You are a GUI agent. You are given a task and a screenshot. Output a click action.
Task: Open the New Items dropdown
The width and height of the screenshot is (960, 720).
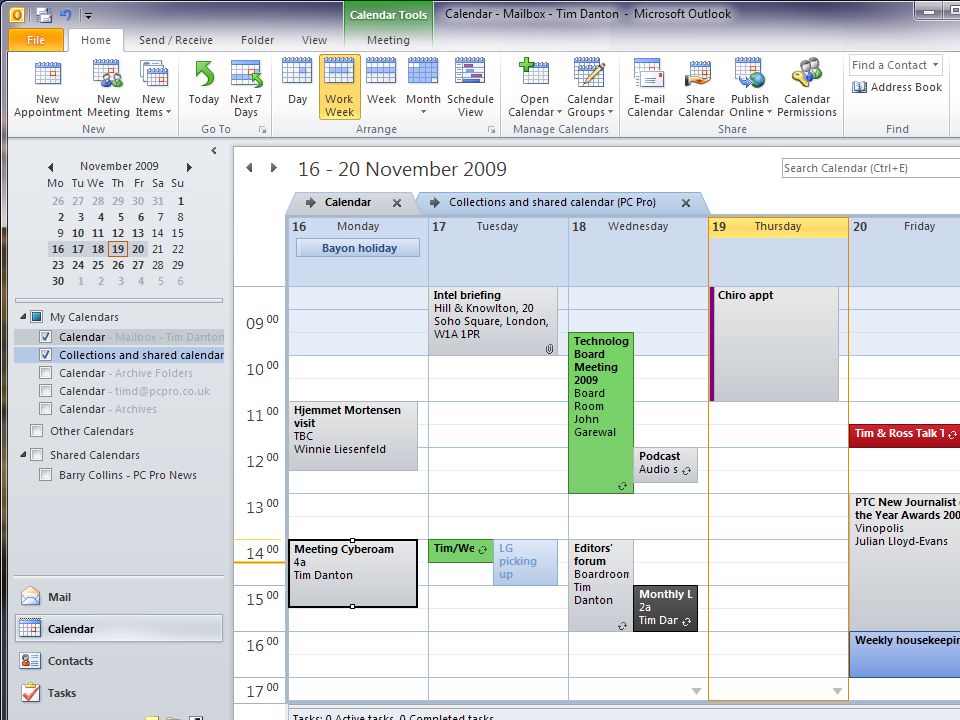coord(153,88)
